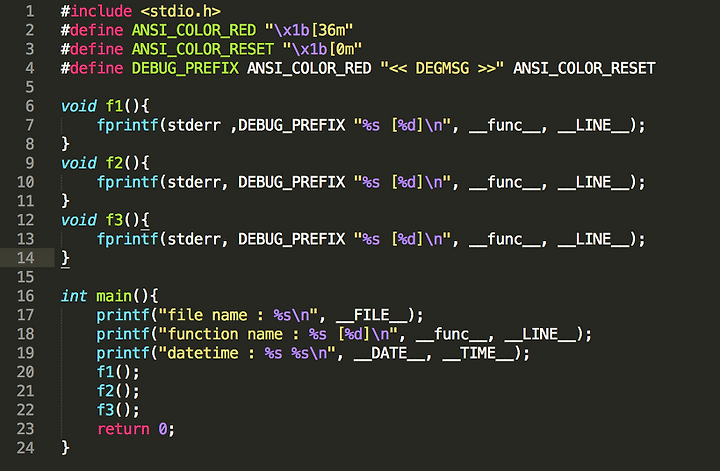Screen dimensions: 720x471
Task: Click the closing brace on line 14
Action: 65,258
